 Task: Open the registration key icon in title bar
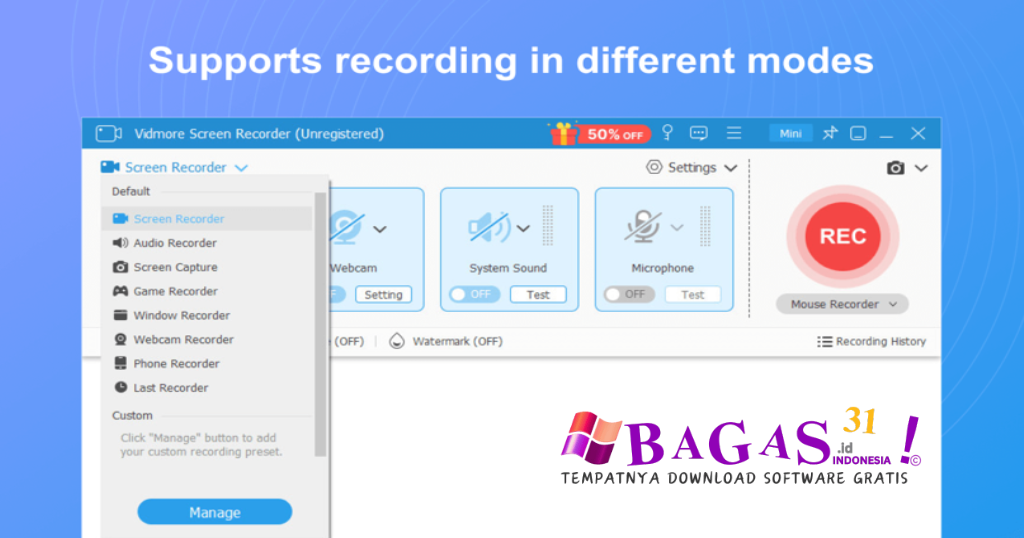(667, 133)
